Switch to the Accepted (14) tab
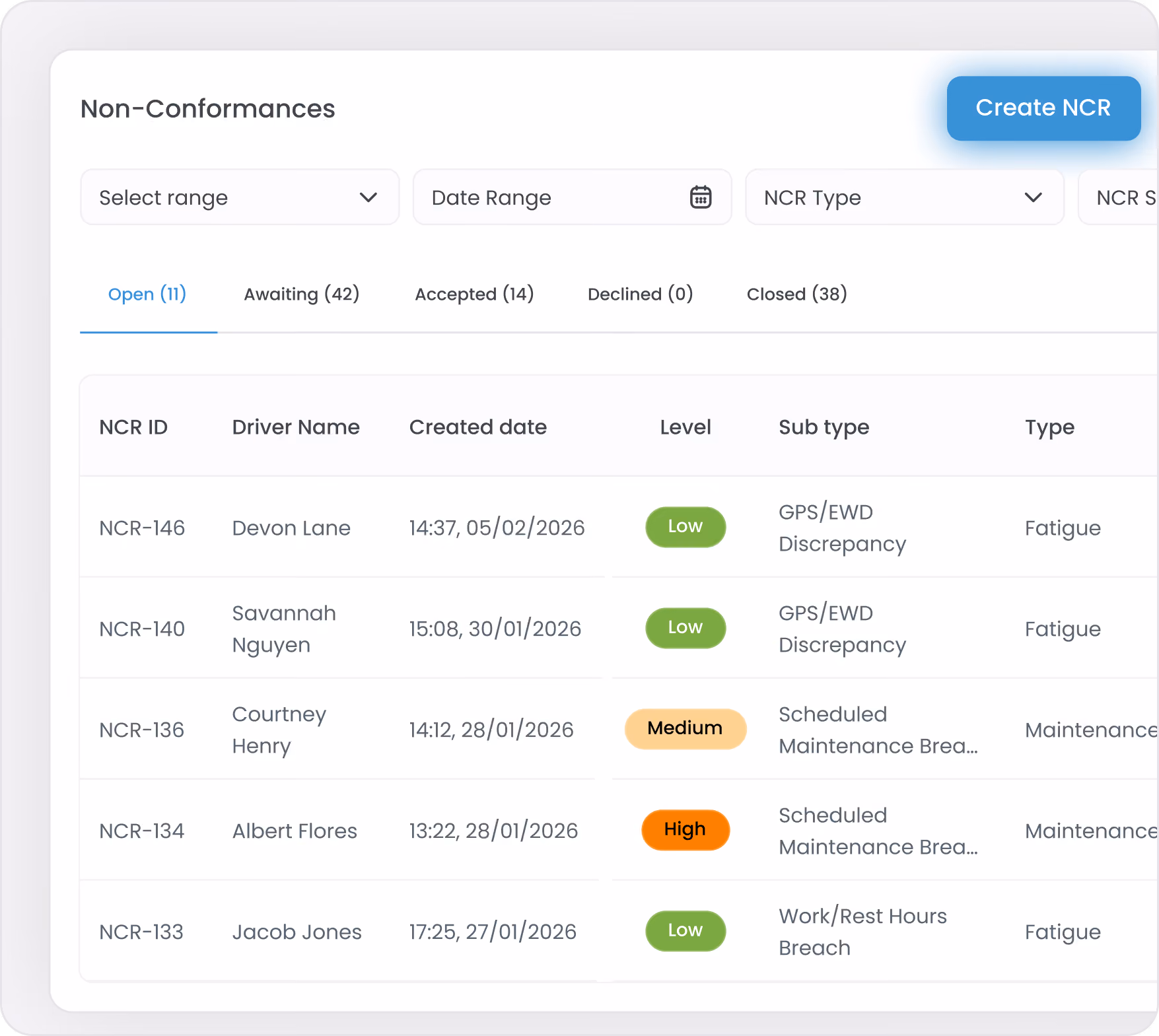 click(474, 294)
